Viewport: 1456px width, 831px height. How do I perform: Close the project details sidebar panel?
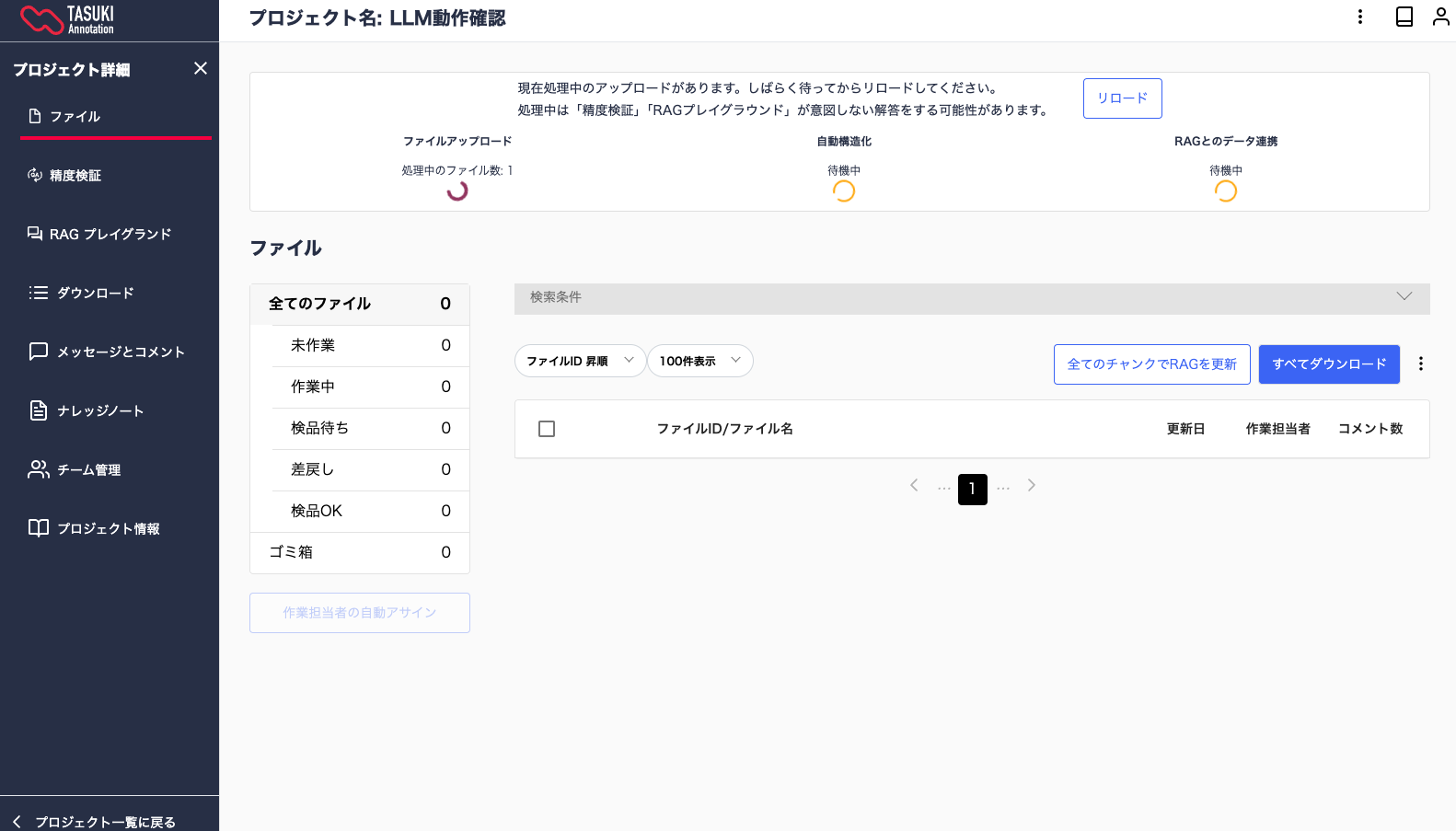pos(201,69)
